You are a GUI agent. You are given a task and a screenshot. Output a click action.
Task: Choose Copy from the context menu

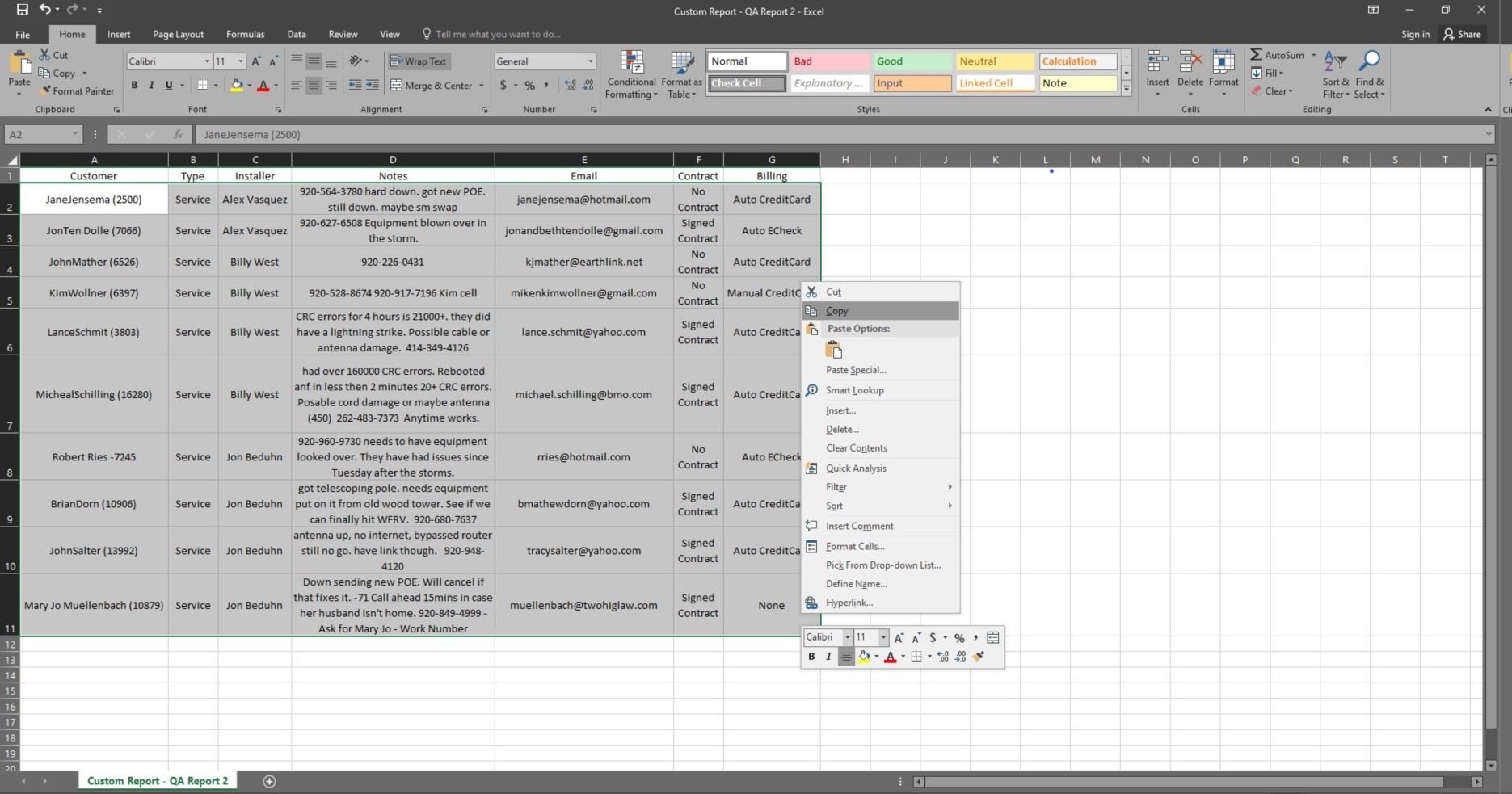pos(837,311)
